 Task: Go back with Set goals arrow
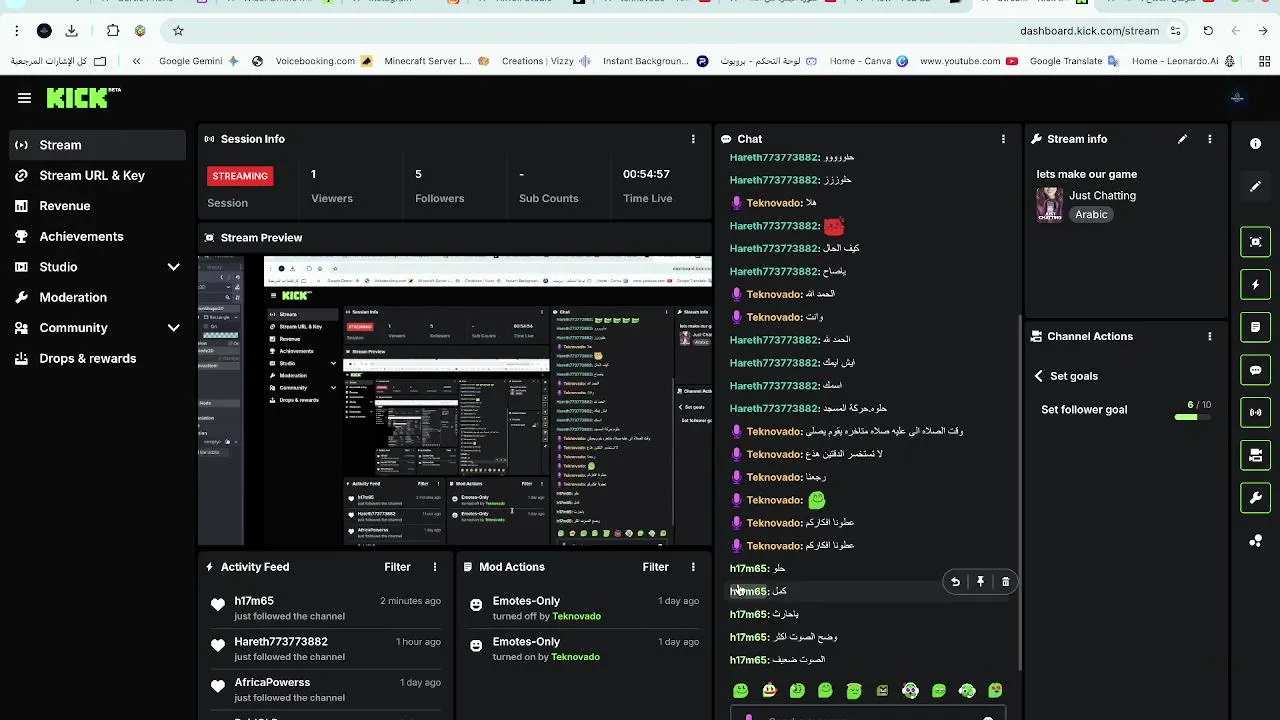coord(1038,376)
